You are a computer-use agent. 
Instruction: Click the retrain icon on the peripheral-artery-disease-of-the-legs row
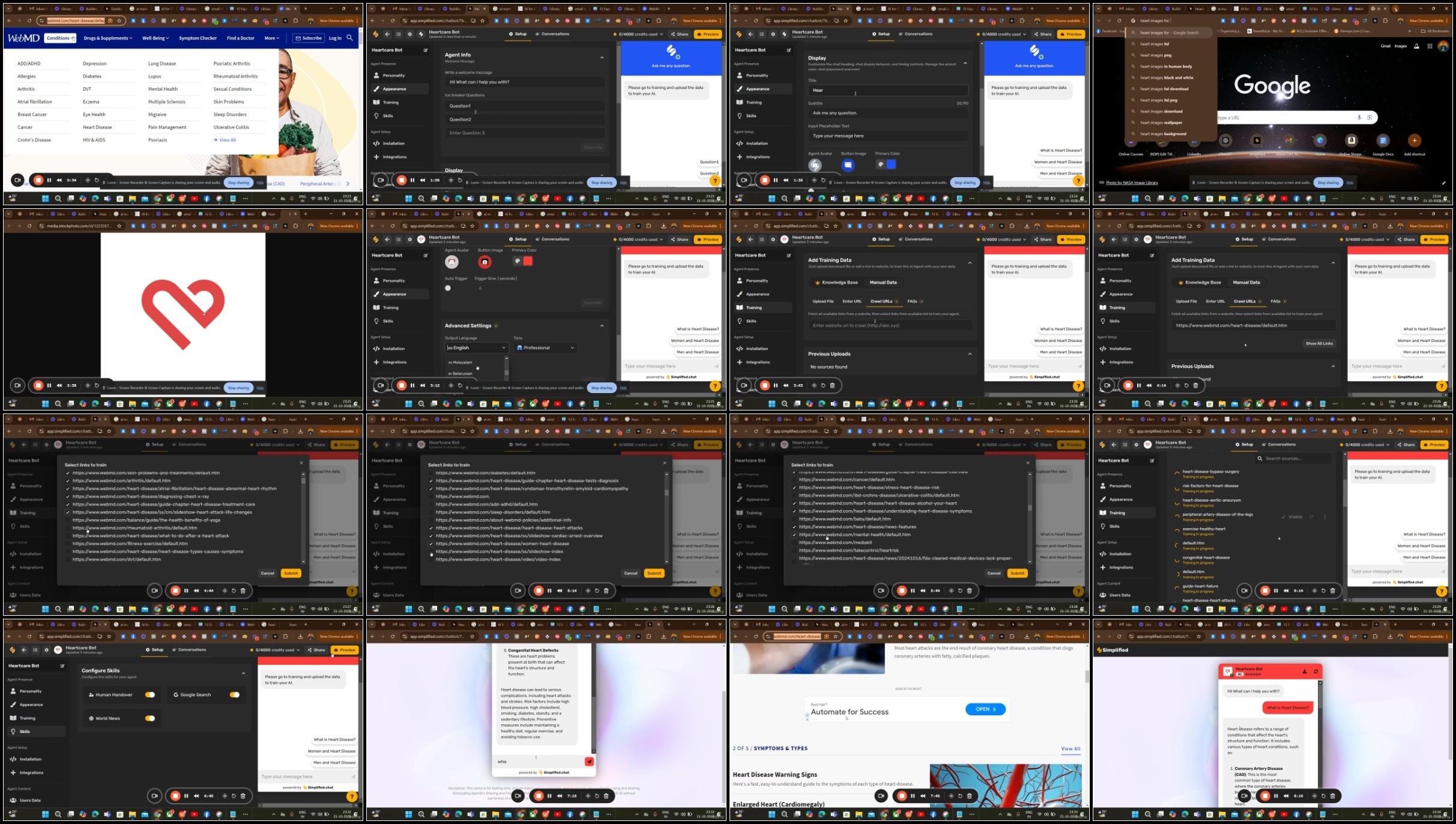[x=1311, y=517]
